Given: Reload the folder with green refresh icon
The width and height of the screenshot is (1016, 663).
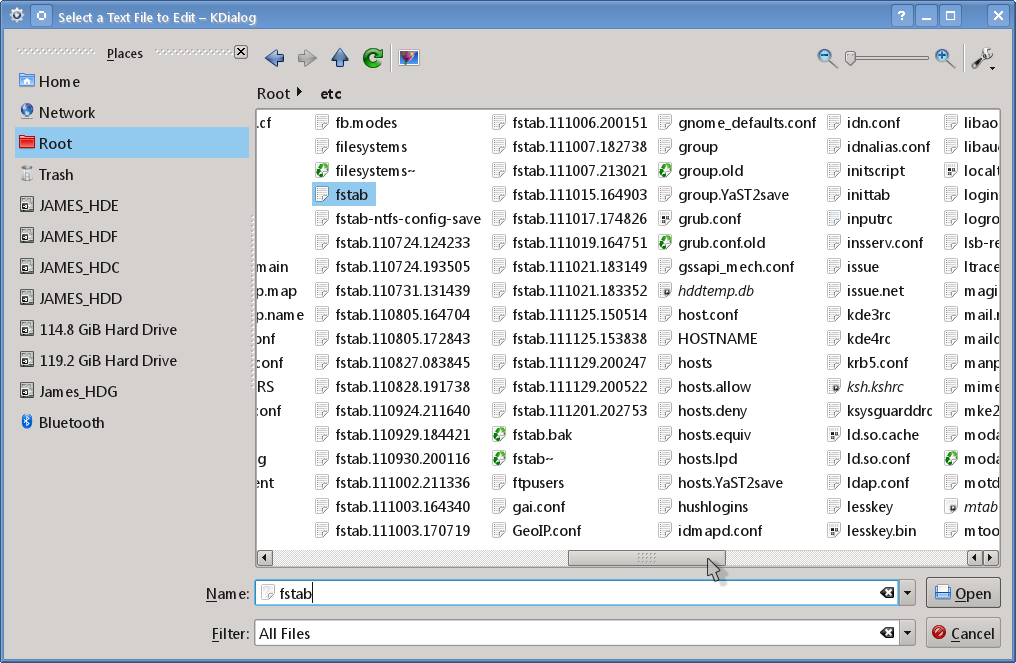Looking at the screenshot, I should click(373, 58).
